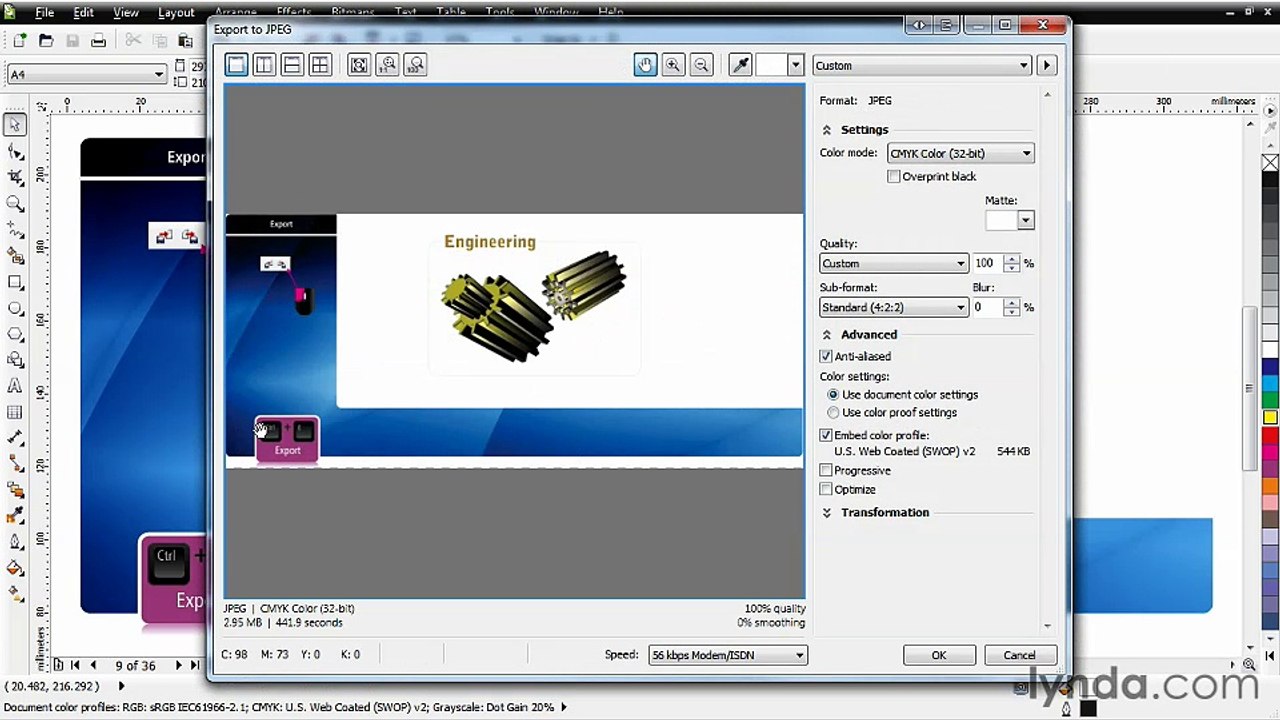Click the New document icon
1280x720 pixels.
(19, 40)
